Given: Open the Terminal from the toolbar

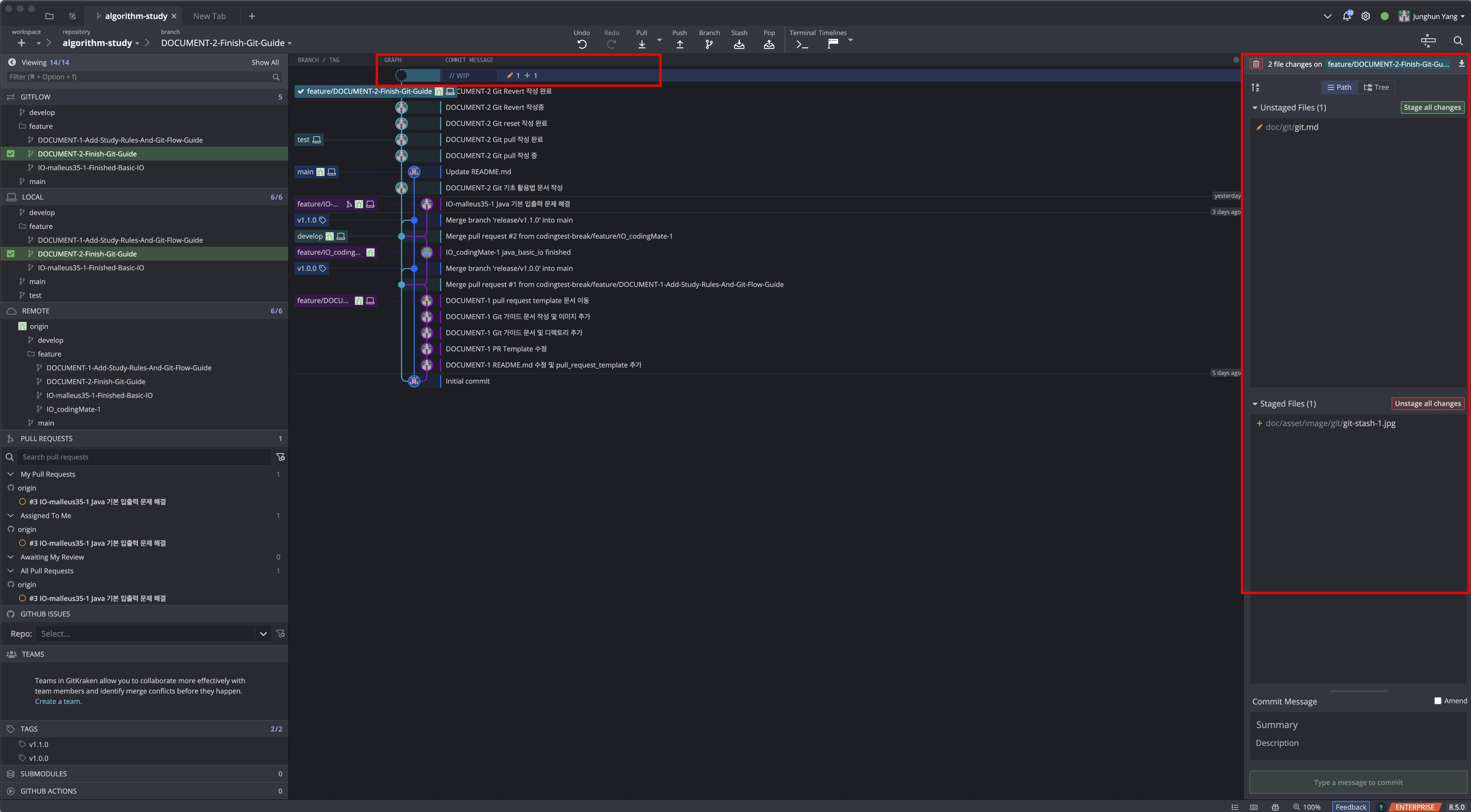Looking at the screenshot, I should pos(802,44).
